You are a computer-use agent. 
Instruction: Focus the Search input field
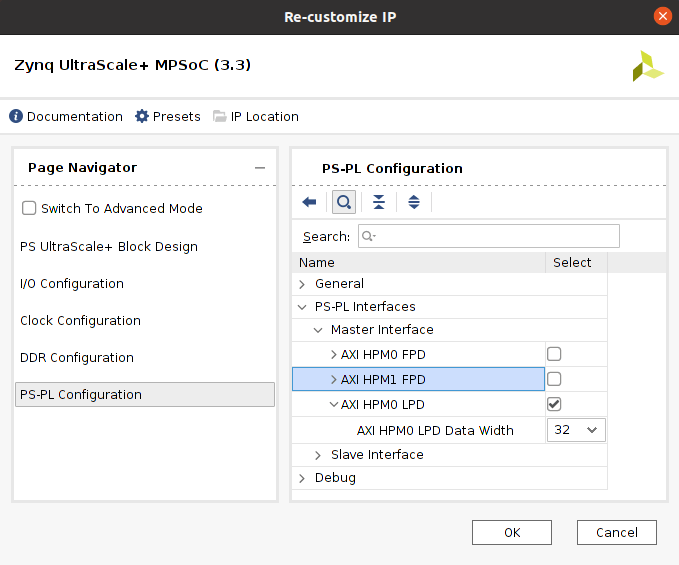point(489,236)
